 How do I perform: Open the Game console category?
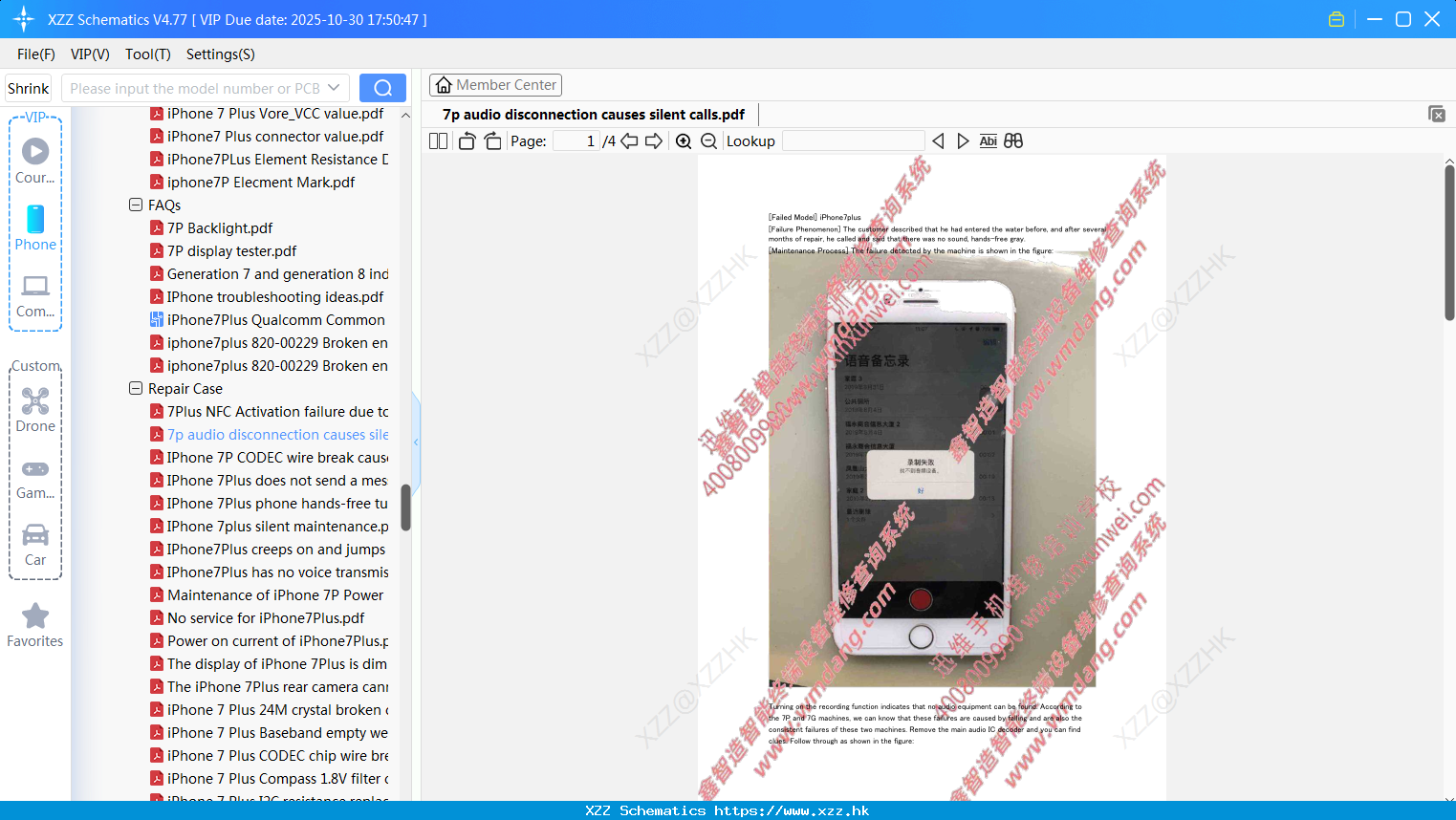(x=35, y=478)
